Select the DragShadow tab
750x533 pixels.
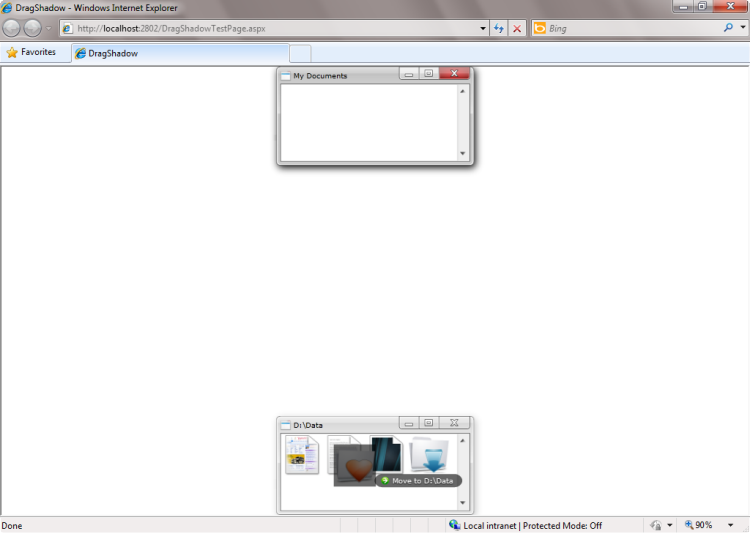pyautogui.click(x=180, y=53)
